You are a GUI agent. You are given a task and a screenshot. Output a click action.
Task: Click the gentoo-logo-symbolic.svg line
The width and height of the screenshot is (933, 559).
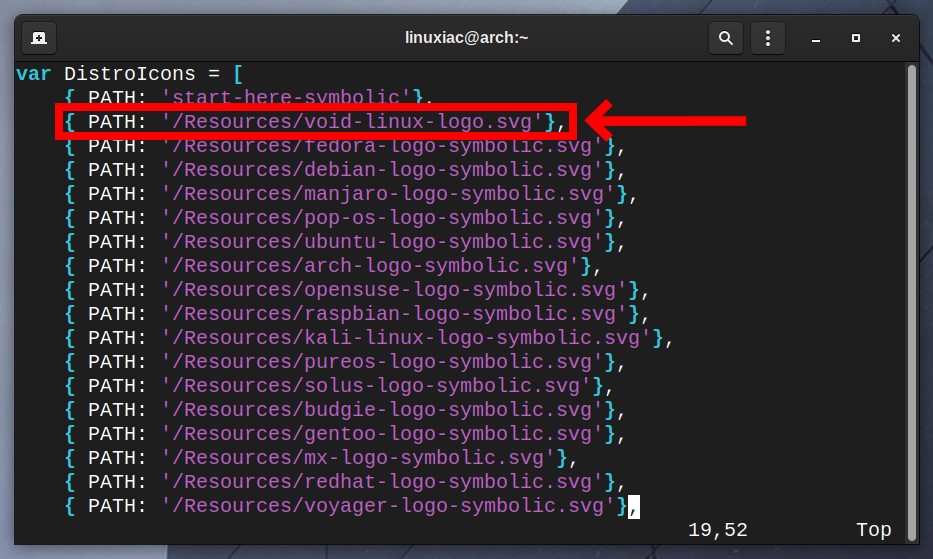coord(345,433)
